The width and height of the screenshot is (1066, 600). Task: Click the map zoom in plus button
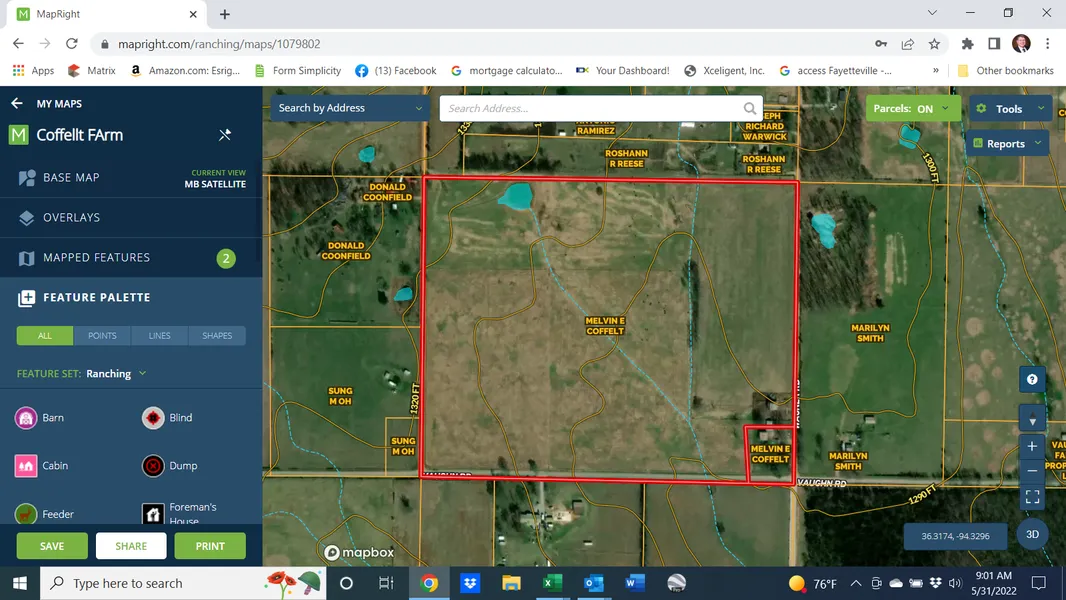(1032, 446)
